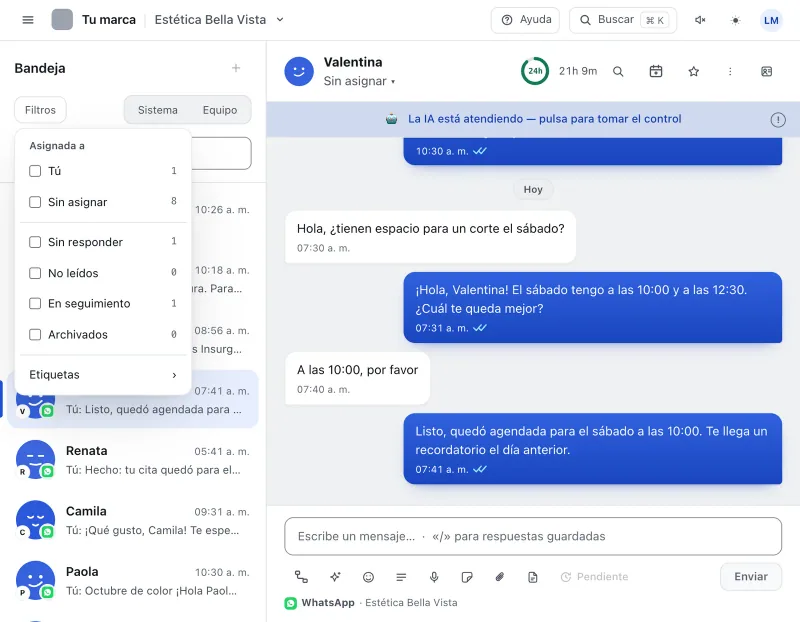Open the LM user avatar menu
Image resolution: width=800 pixels, height=622 pixels.
[x=771, y=20]
